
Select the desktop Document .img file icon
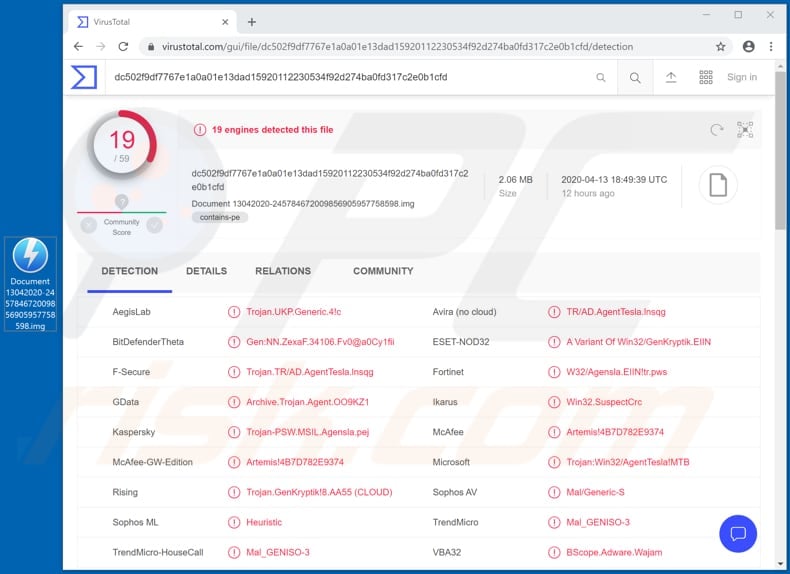tap(30, 284)
